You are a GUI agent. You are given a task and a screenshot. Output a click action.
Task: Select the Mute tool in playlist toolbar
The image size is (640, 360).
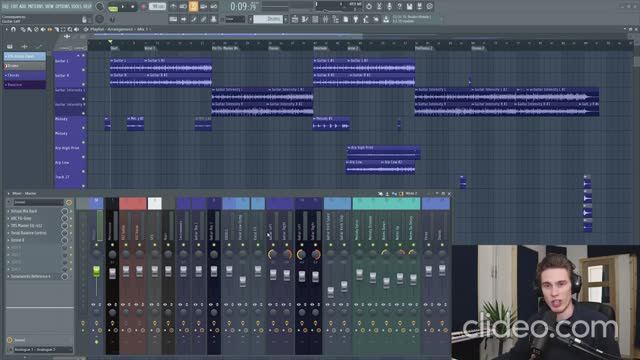(43, 29)
